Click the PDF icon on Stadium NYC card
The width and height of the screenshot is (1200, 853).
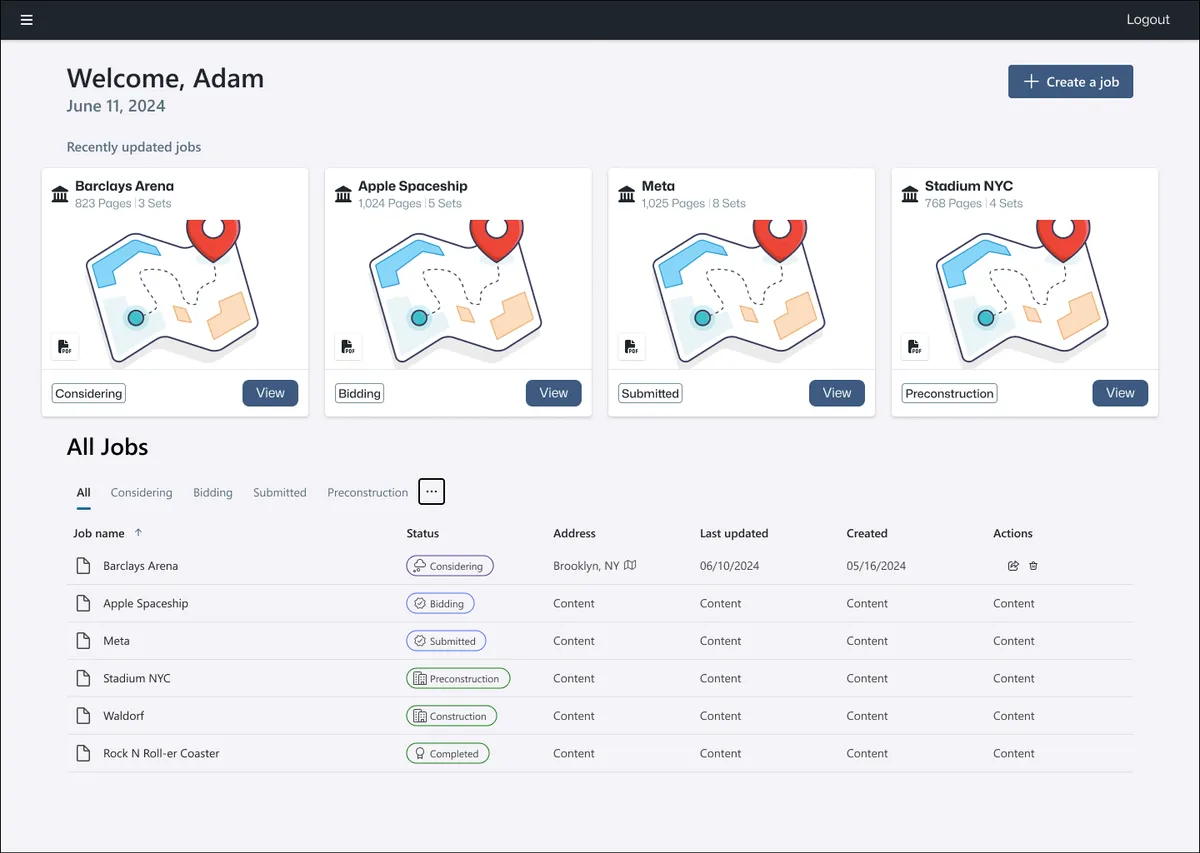coord(914,347)
